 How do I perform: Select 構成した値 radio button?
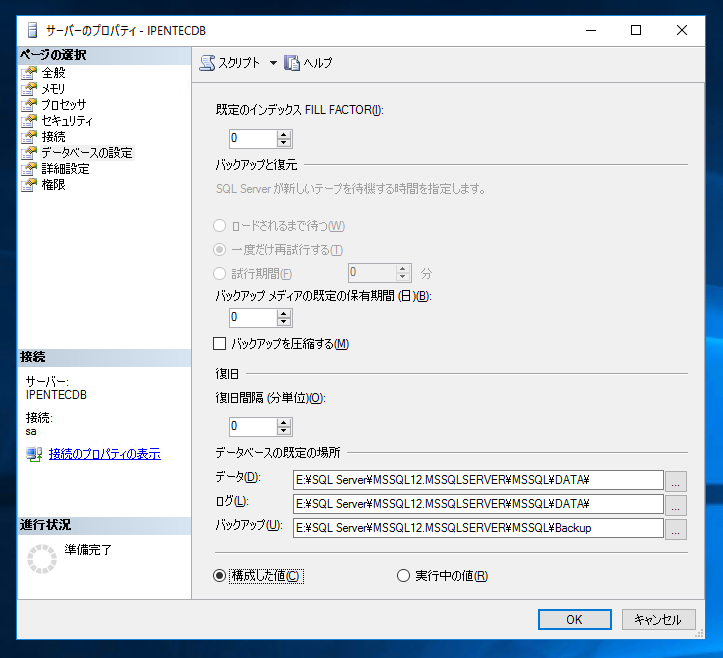coord(219,575)
